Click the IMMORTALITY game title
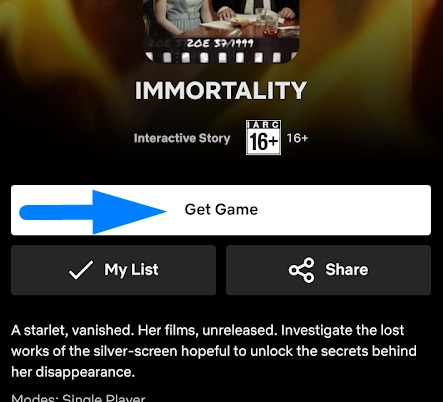Image resolution: width=443 pixels, height=402 pixels. [x=220, y=90]
